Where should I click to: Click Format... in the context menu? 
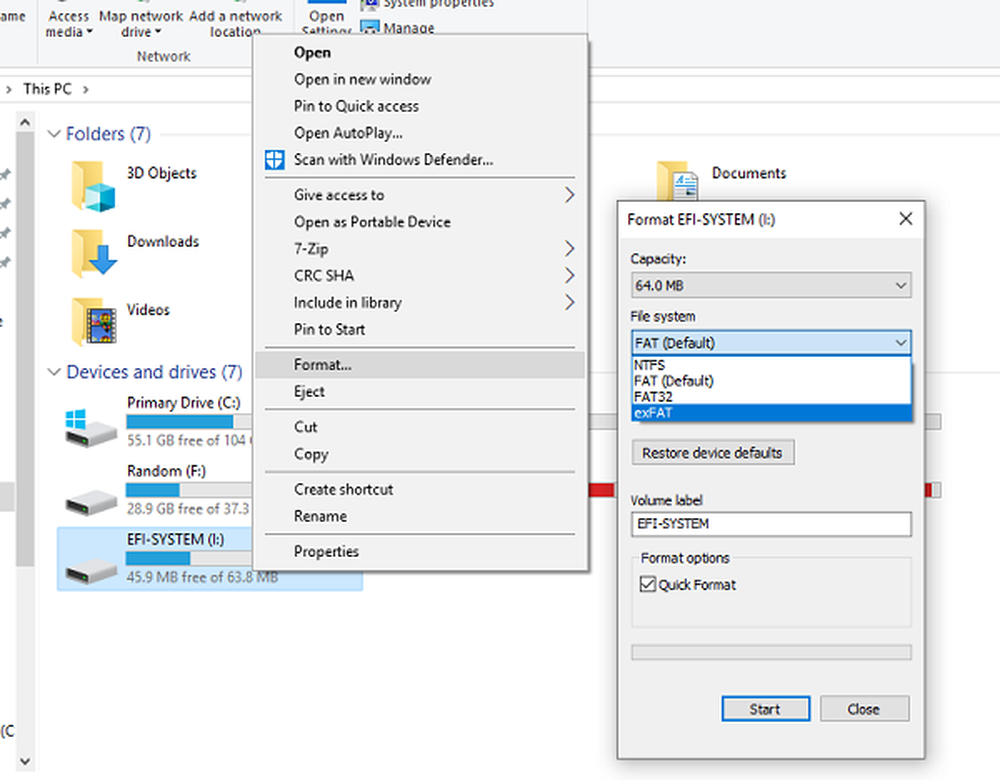coord(420,364)
